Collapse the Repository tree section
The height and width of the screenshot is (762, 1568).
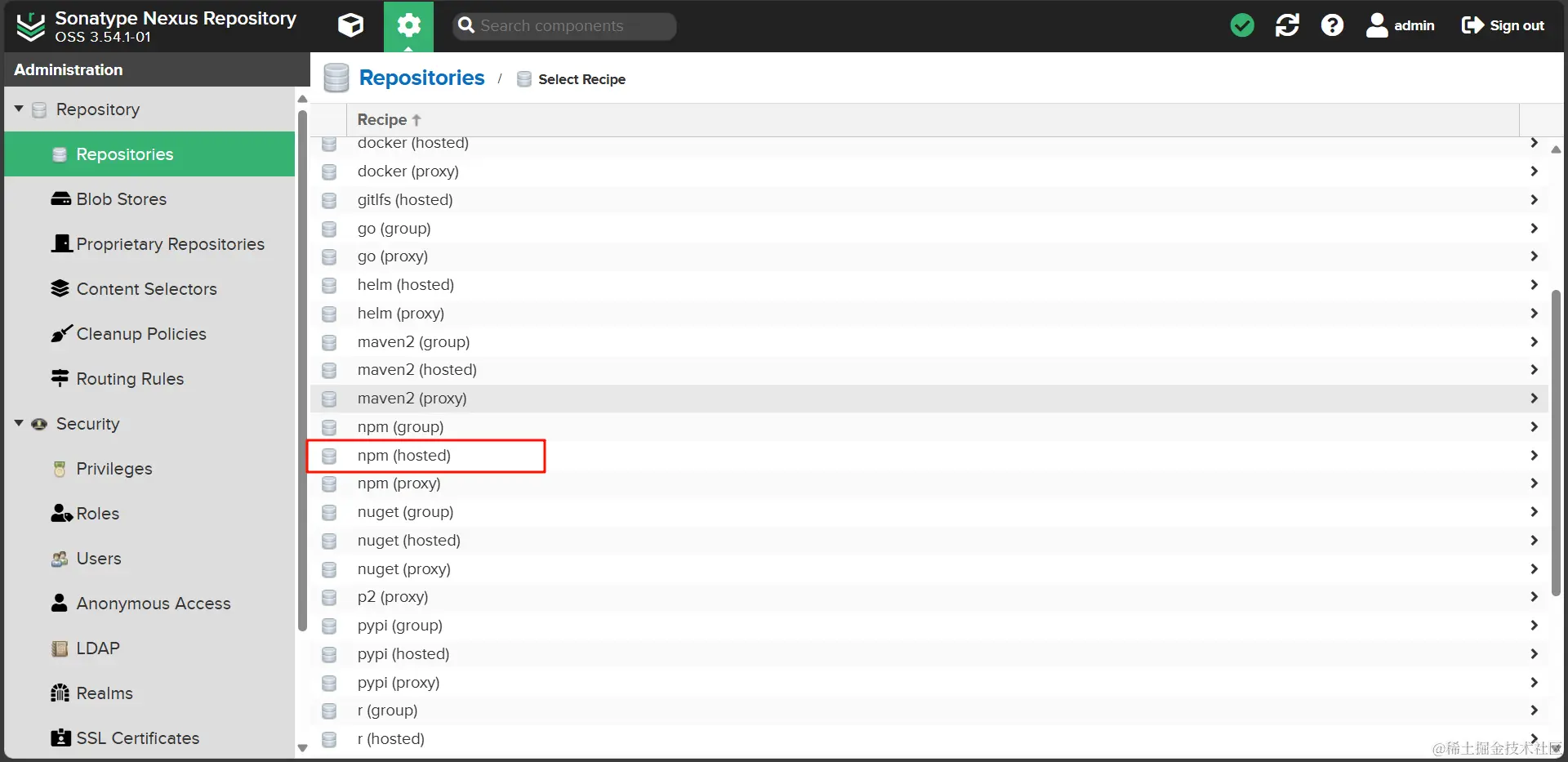coord(19,109)
